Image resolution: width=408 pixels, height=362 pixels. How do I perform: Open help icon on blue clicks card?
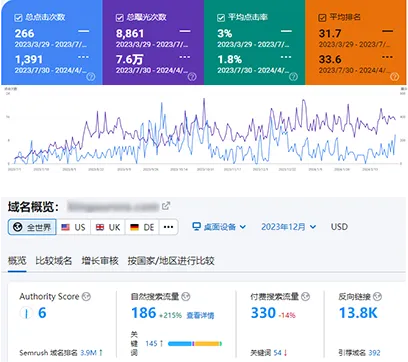(91, 77)
